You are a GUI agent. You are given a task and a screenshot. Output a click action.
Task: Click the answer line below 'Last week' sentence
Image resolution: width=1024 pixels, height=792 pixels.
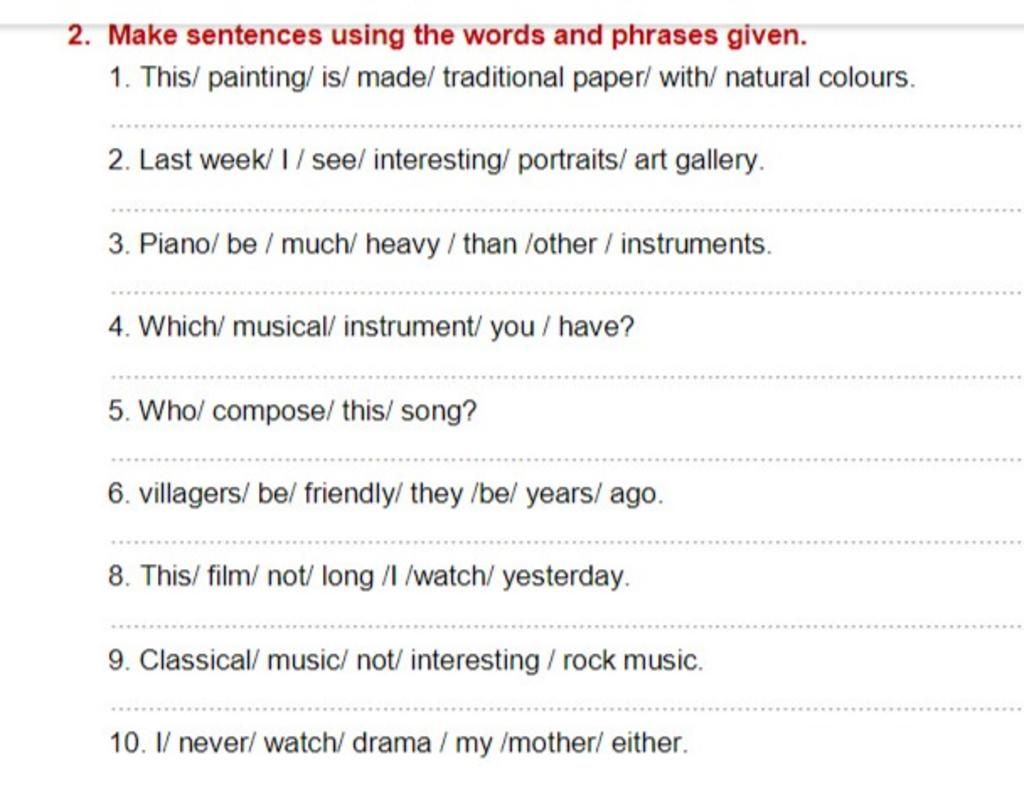coord(567,210)
